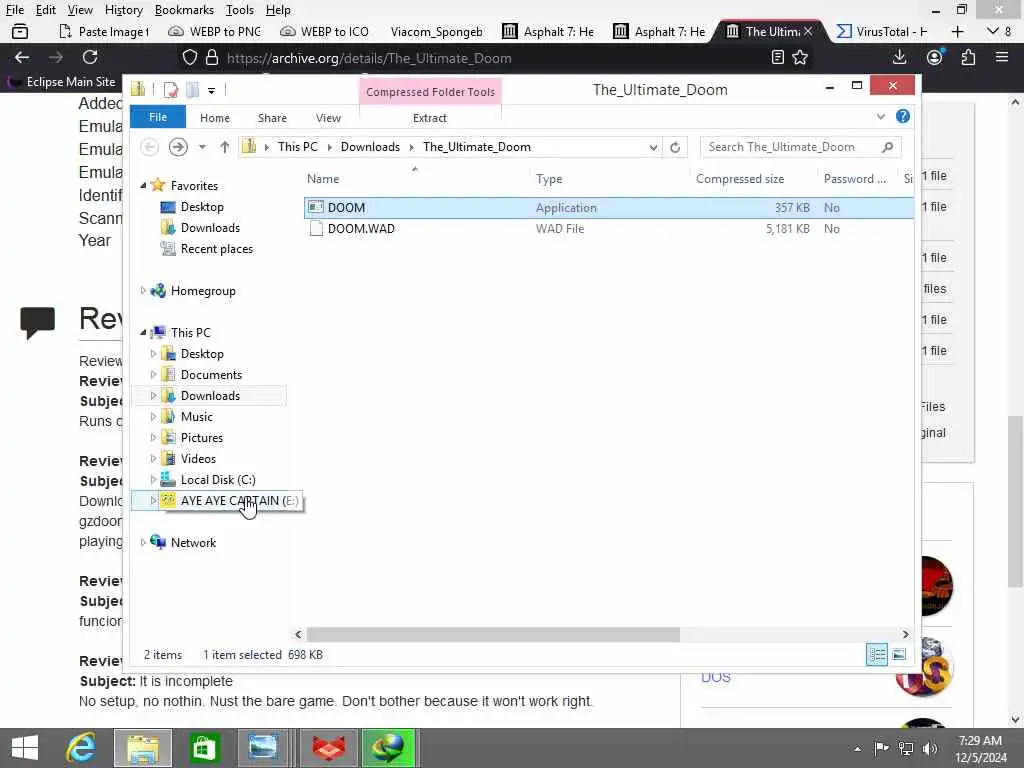
Task: Open the Share ribbon tab
Action: pos(272,118)
